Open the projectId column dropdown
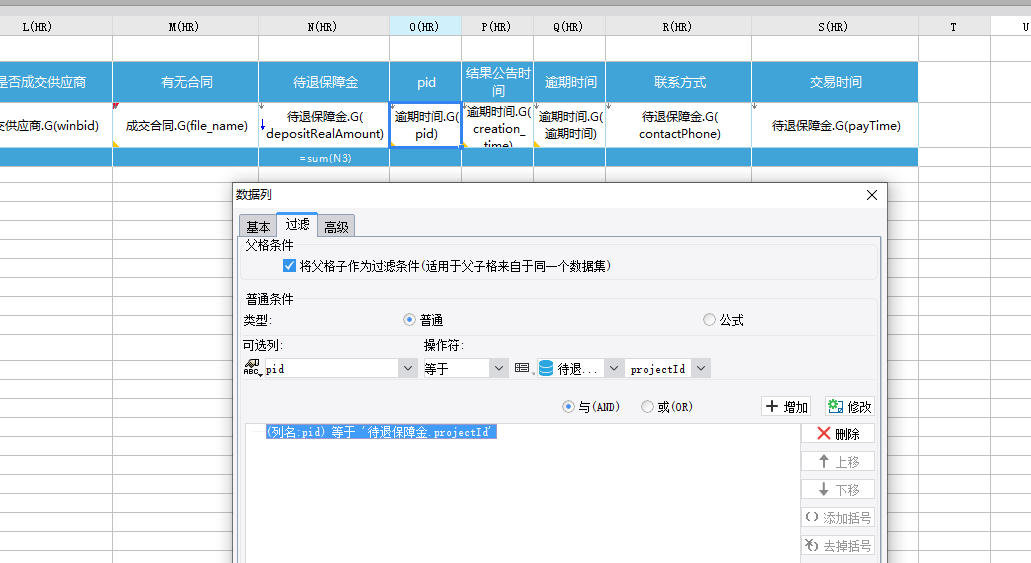The width and height of the screenshot is (1031, 563). [700, 369]
